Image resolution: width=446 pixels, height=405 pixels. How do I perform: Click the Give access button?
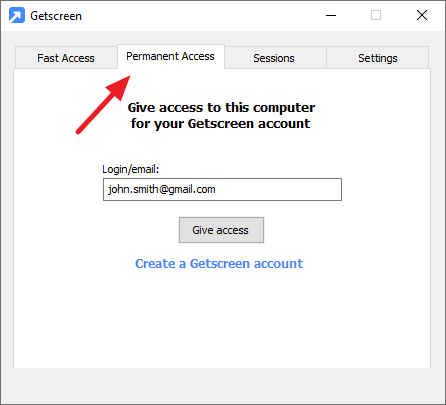coord(221,230)
